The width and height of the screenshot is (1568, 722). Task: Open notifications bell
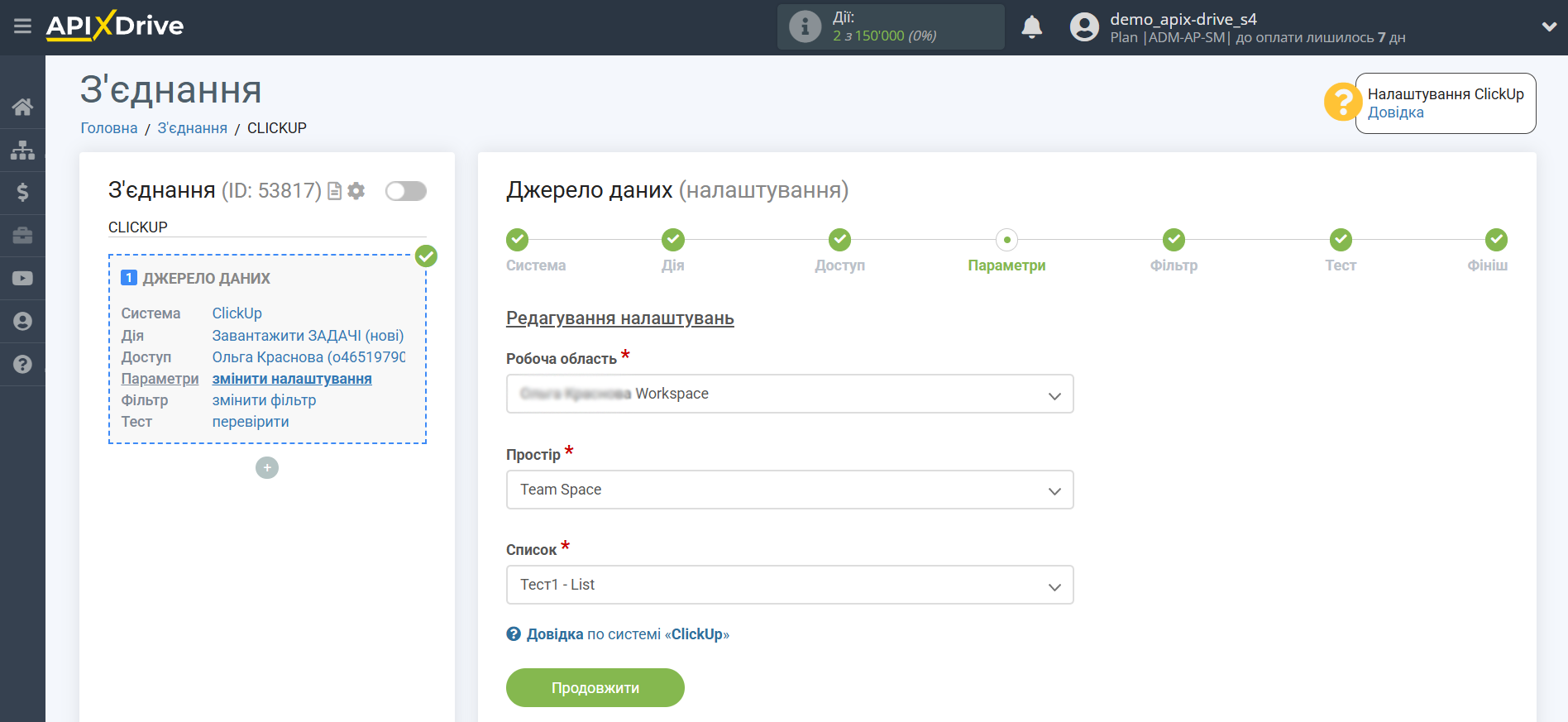pos(1031,27)
